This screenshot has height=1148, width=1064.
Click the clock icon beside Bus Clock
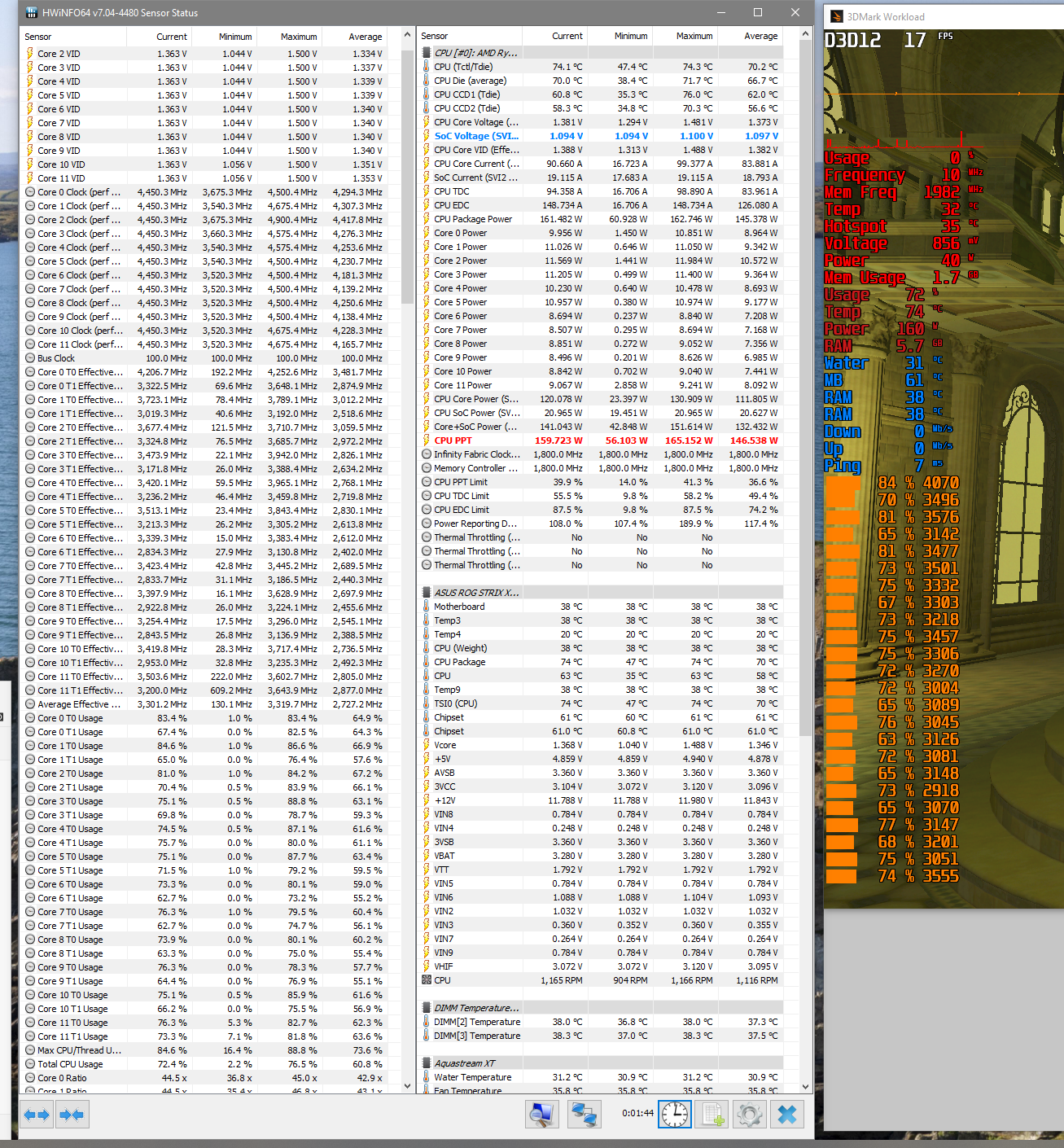point(30,358)
